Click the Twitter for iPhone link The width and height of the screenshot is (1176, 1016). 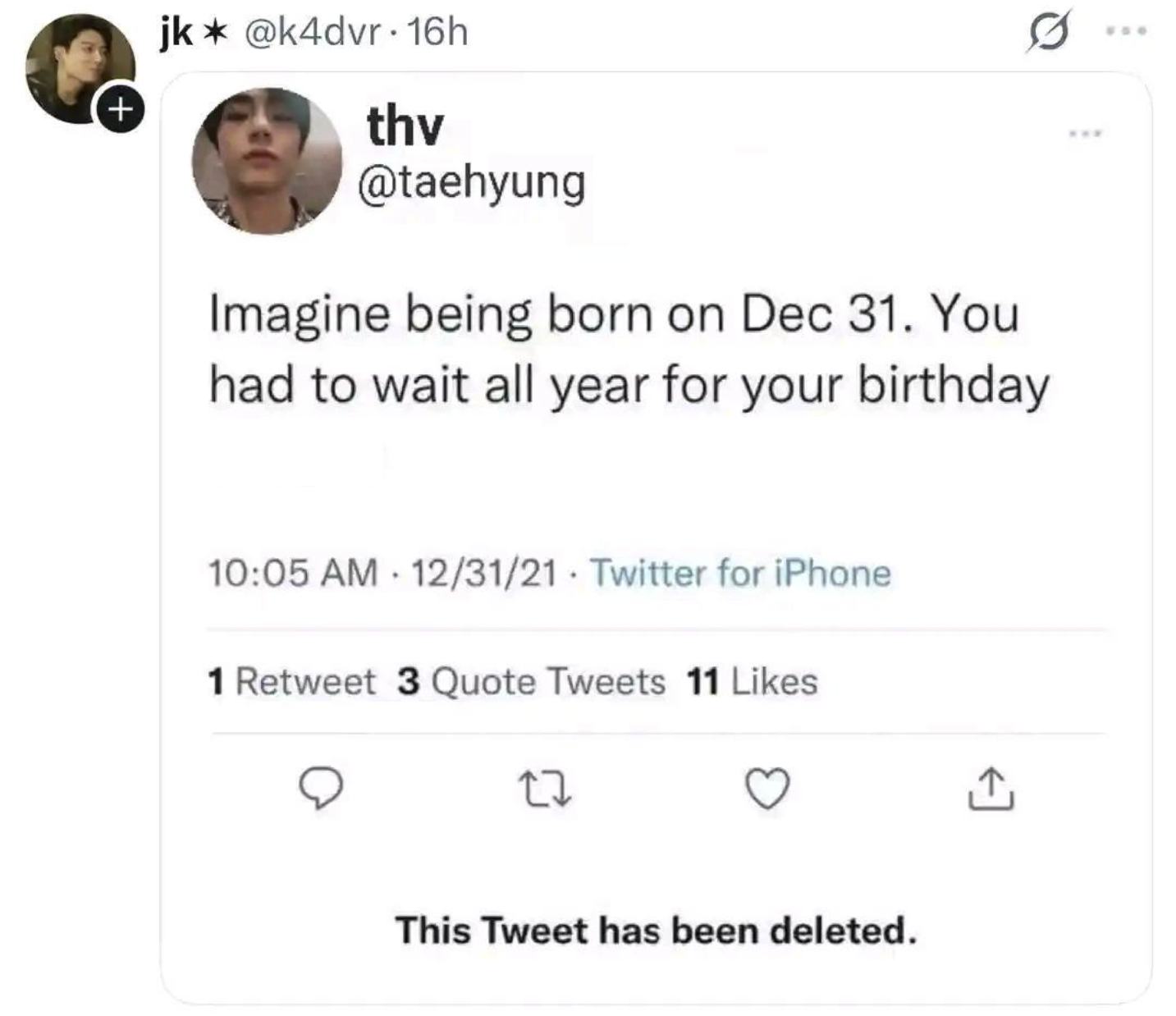point(740,573)
